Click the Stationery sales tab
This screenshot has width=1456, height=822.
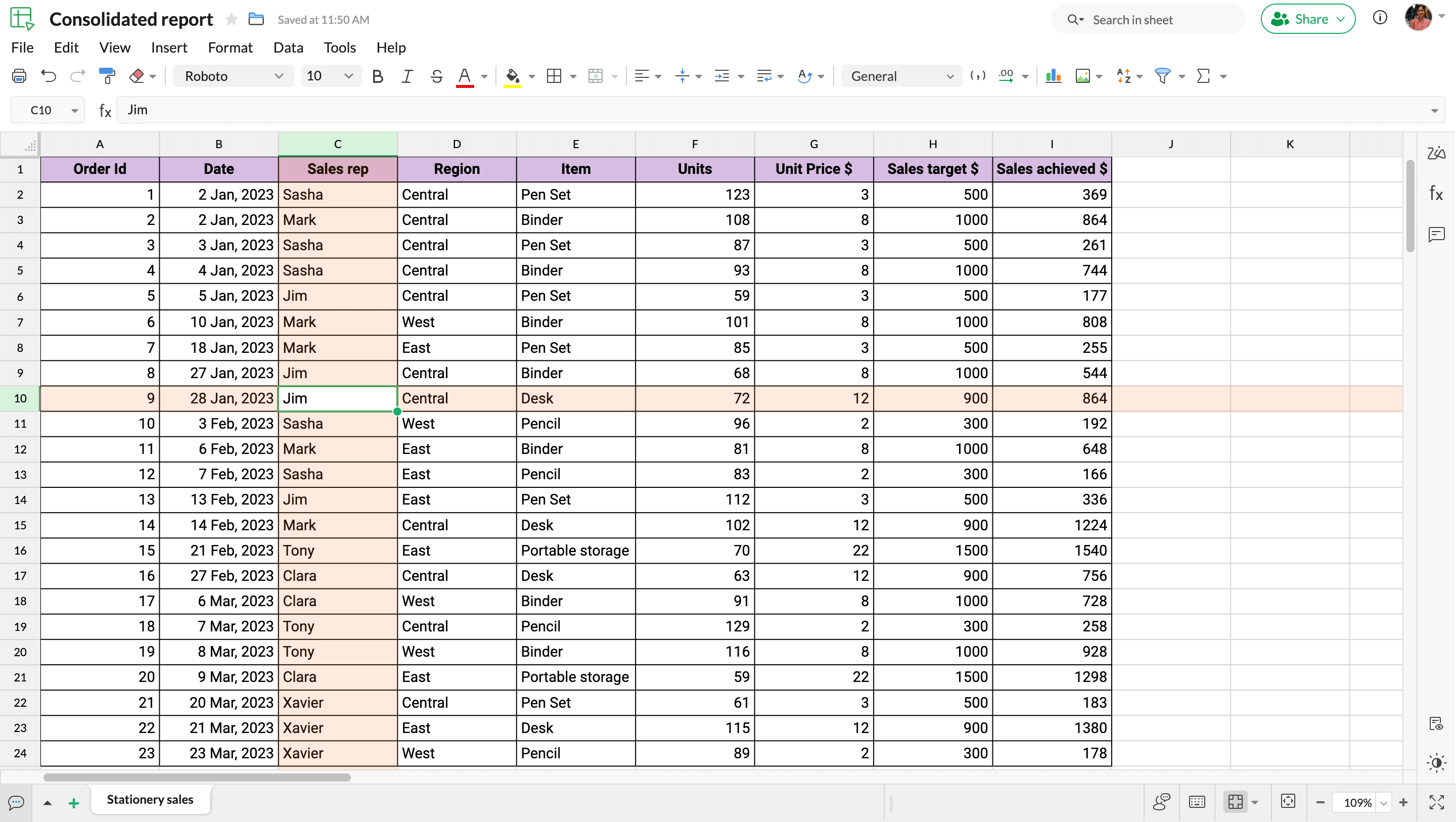point(151,799)
